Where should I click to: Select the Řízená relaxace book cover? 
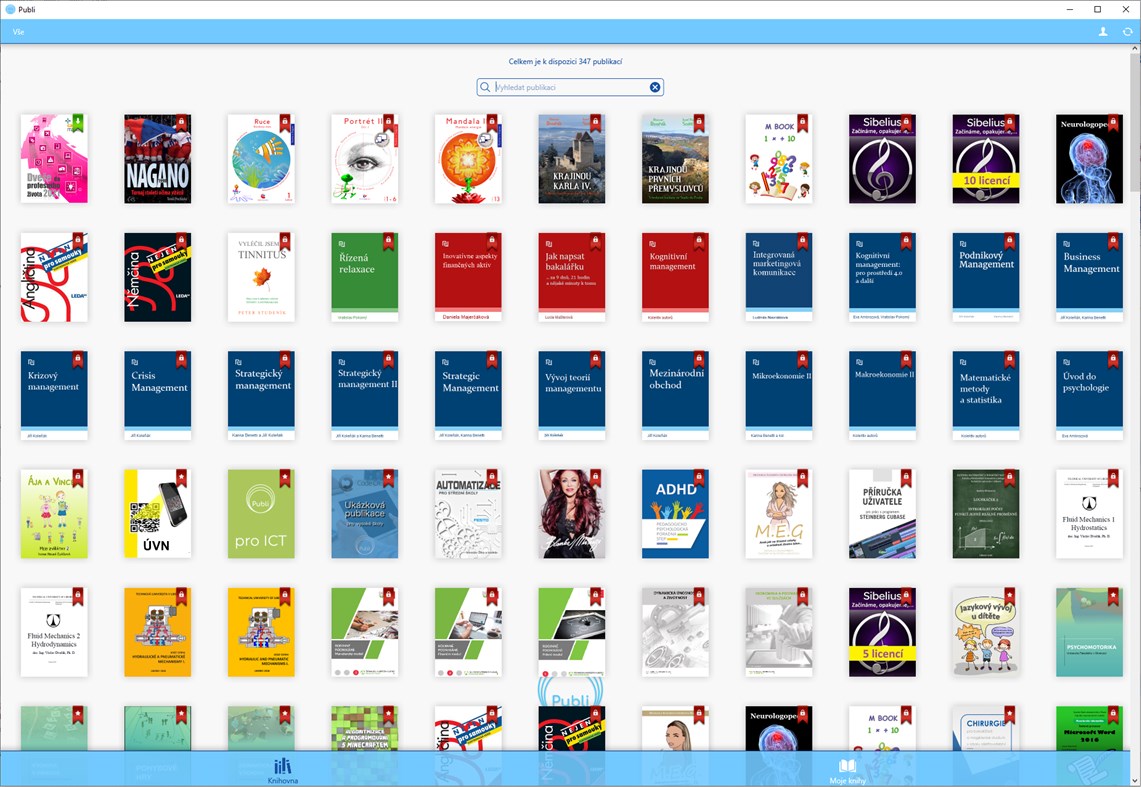click(x=364, y=277)
